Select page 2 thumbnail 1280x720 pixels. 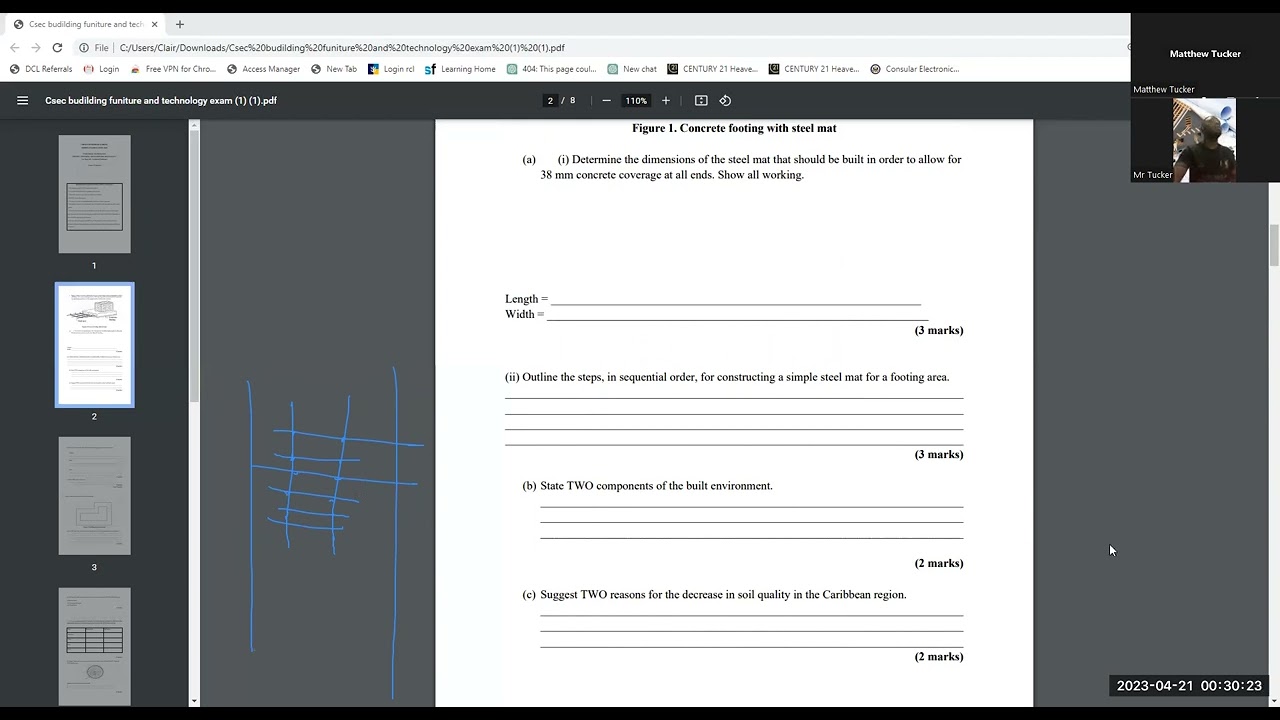click(94, 345)
